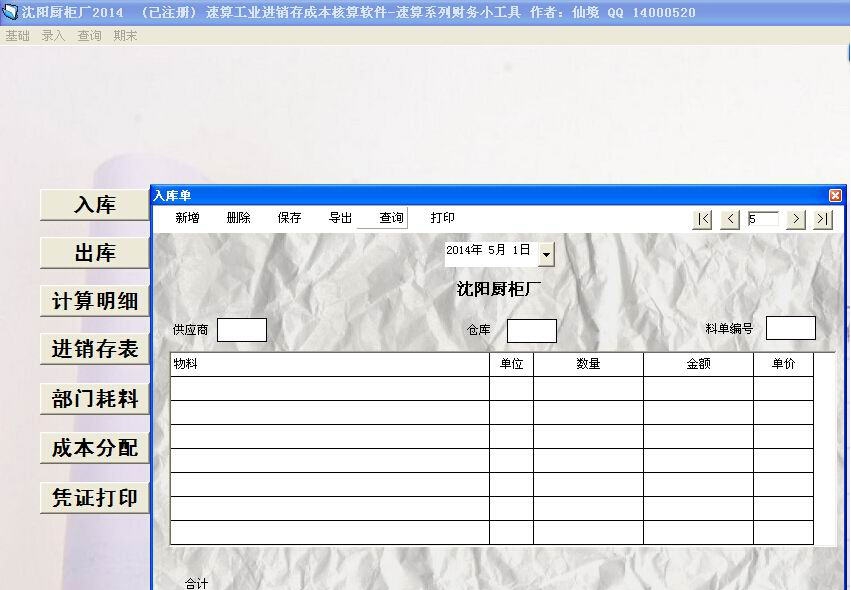
Task: Click the 金额 column header
Action: (698, 364)
